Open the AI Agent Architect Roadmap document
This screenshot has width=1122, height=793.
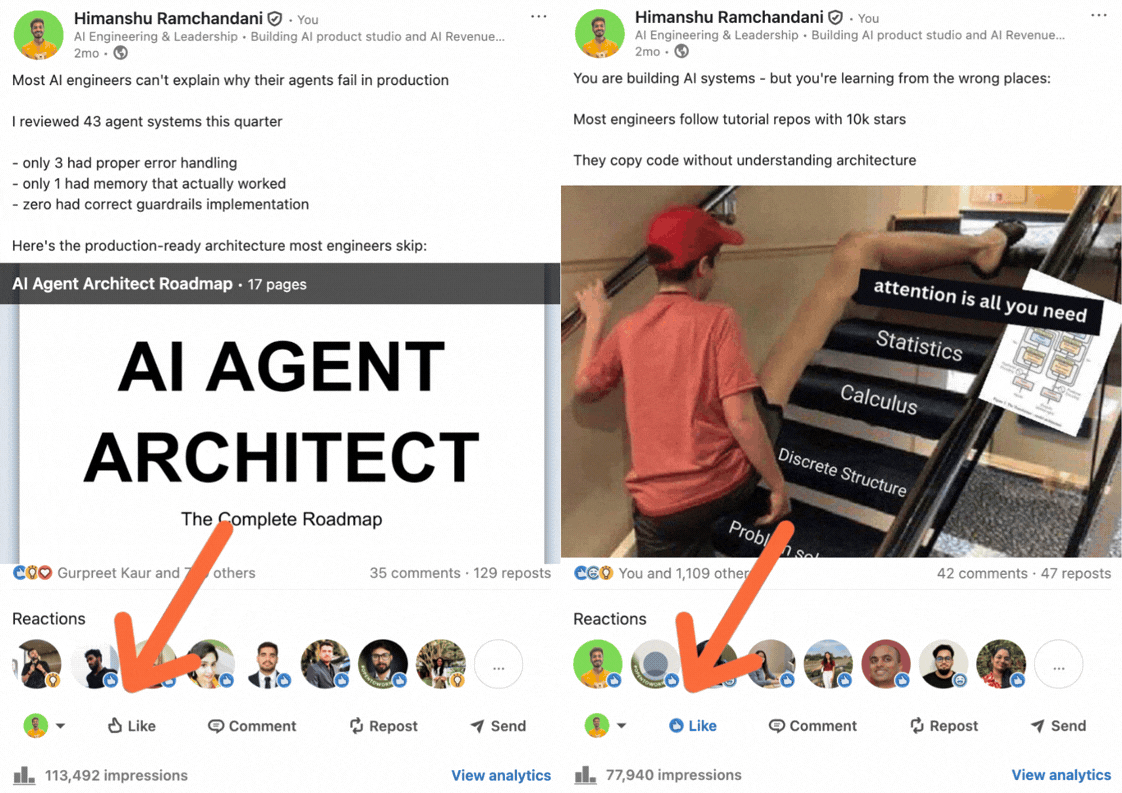pyautogui.click(x=280, y=414)
